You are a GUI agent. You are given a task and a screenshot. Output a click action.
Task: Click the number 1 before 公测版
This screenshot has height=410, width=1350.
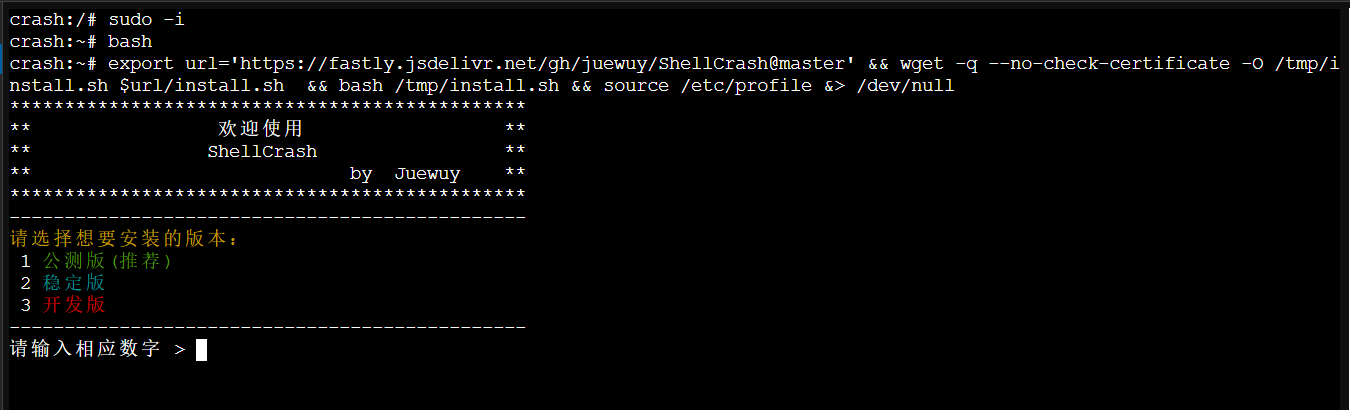(25, 261)
